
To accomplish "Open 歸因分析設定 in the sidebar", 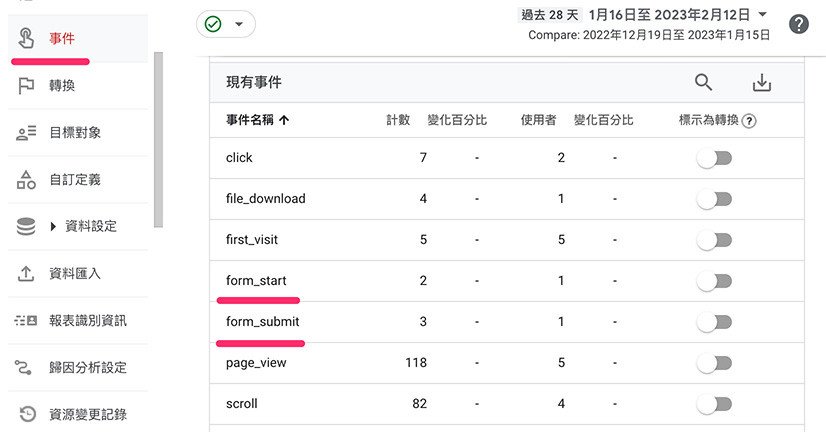I will click(88, 368).
